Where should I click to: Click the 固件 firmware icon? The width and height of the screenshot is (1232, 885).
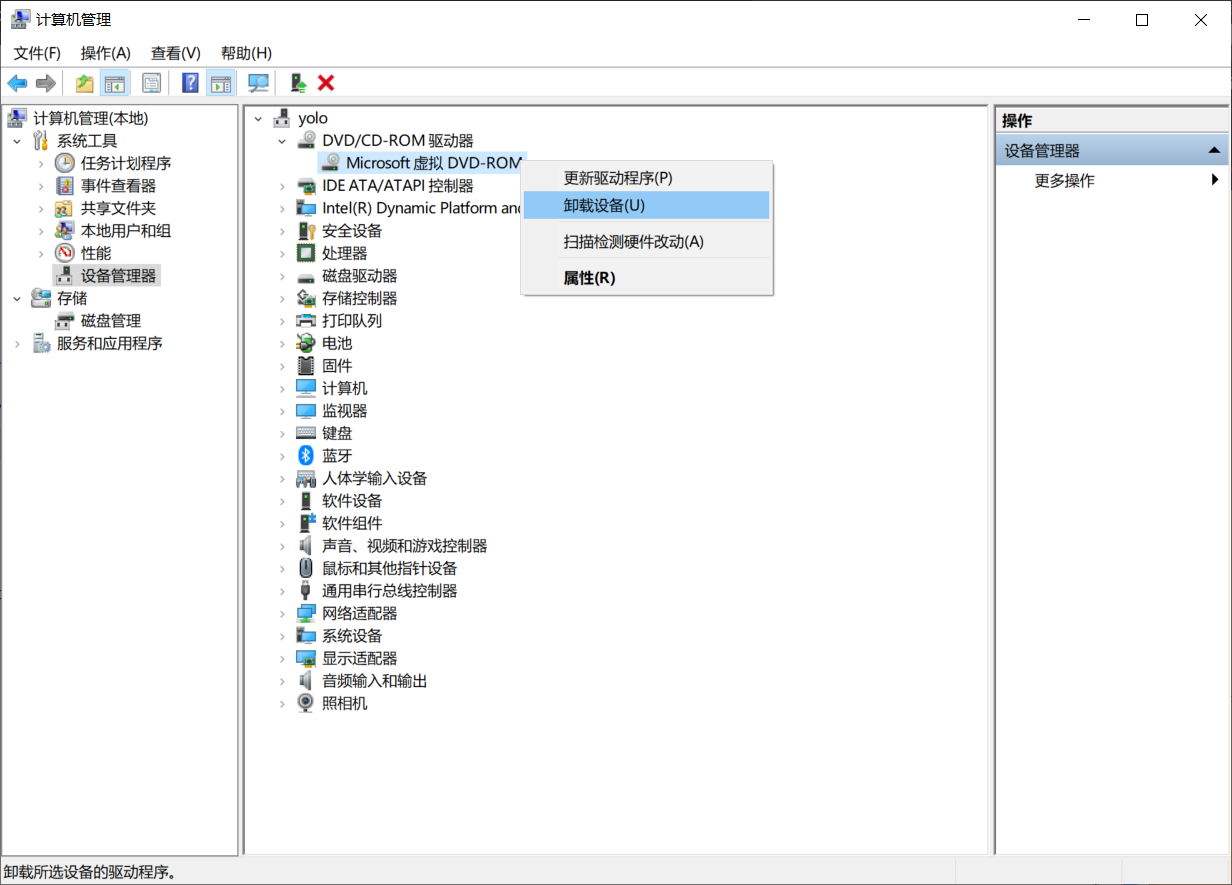click(306, 366)
